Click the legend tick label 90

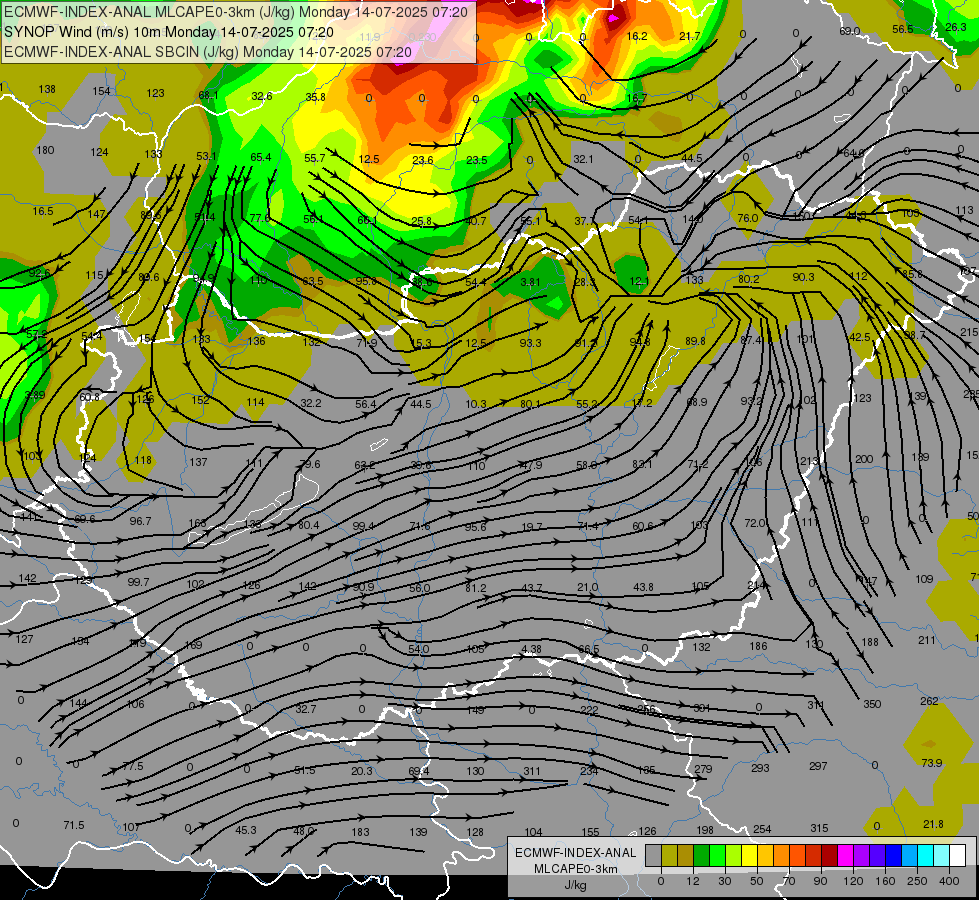(x=821, y=881)
